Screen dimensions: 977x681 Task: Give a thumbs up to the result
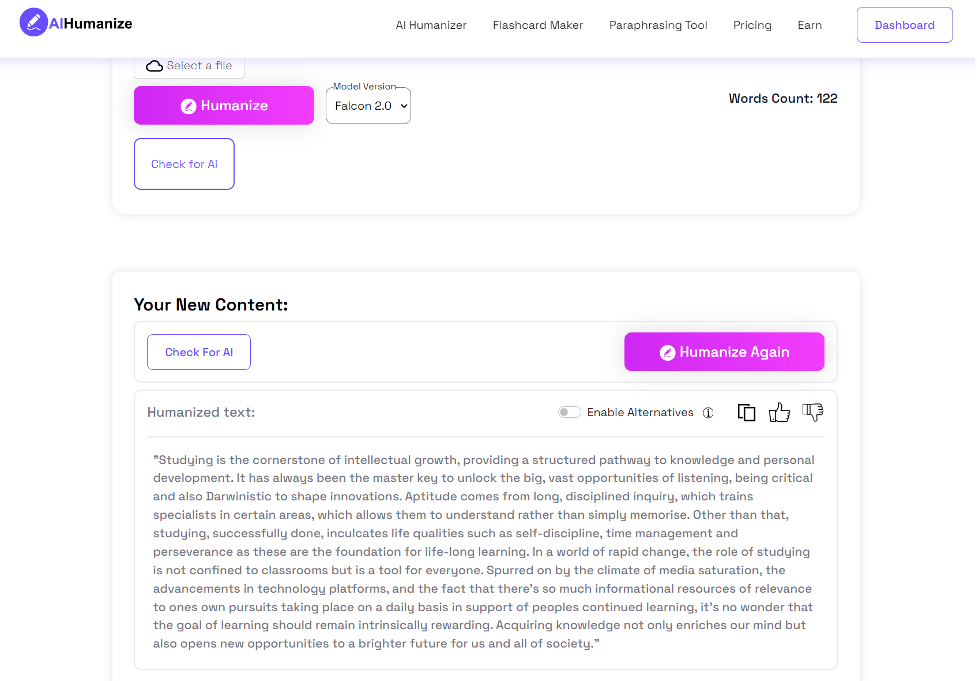click(x=780, y=411)
